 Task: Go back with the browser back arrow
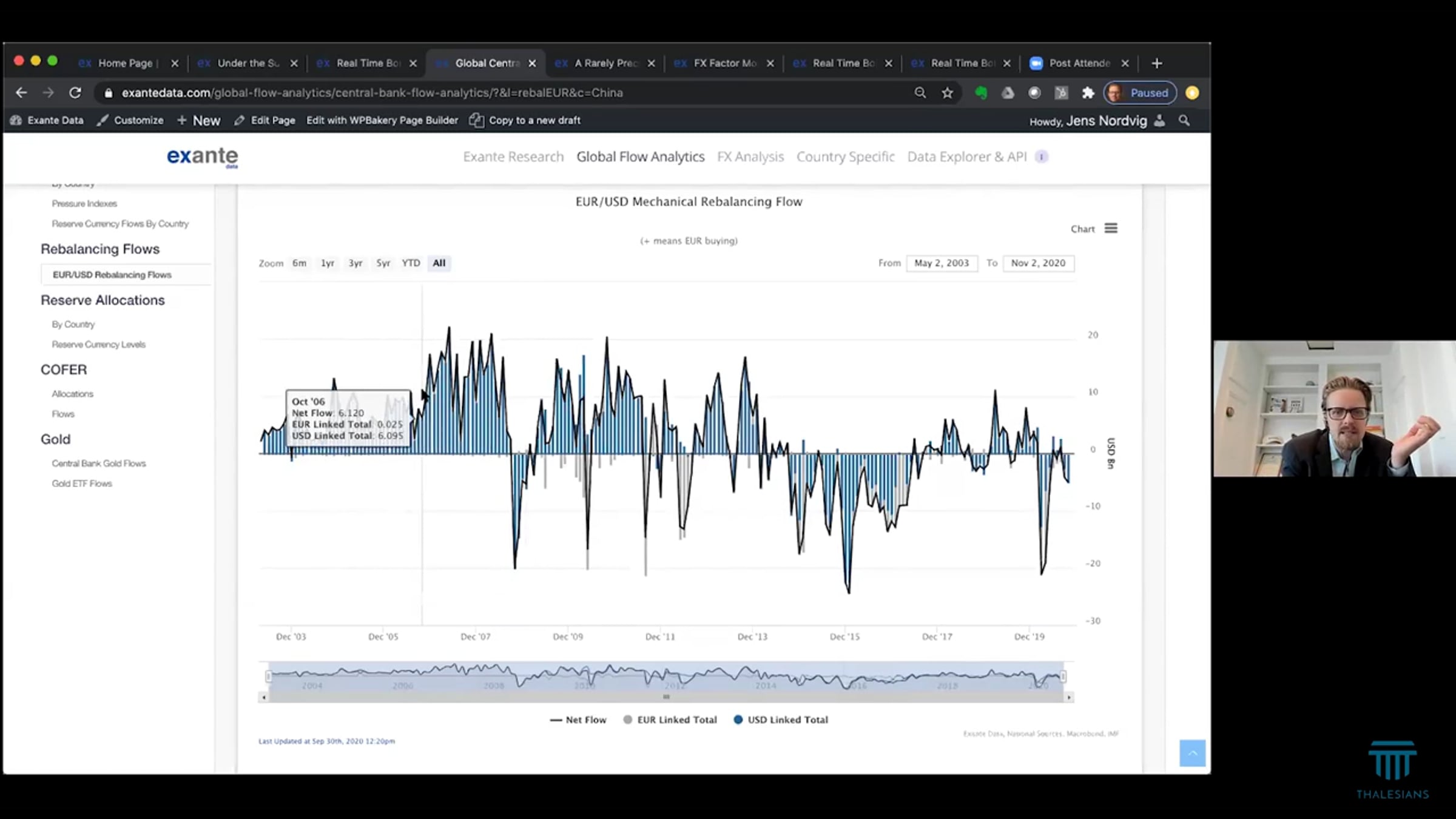point(22,93)
